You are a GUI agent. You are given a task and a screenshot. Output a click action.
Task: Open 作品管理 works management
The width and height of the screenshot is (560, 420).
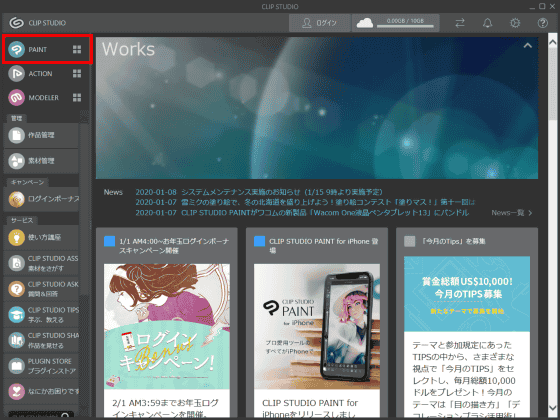point(41,135)
